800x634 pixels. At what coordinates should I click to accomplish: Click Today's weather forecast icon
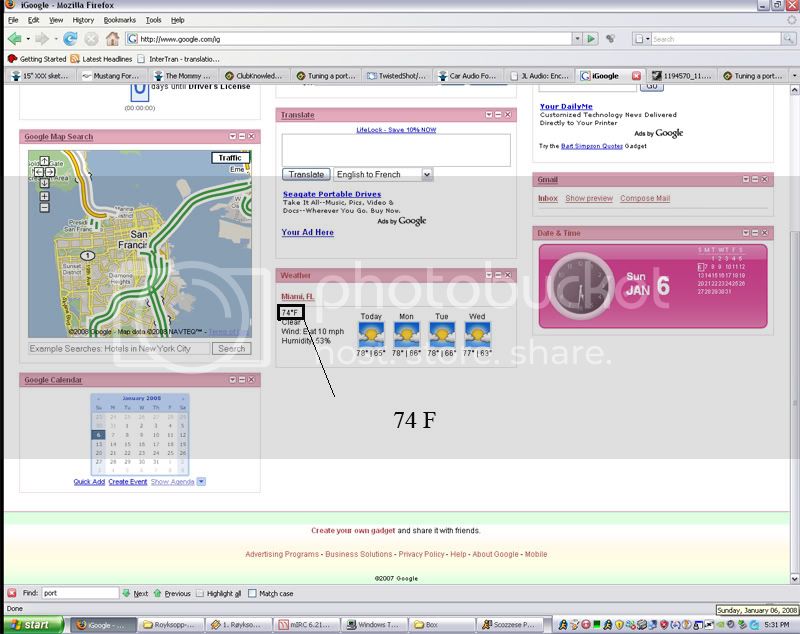click(x=371, y=335)
